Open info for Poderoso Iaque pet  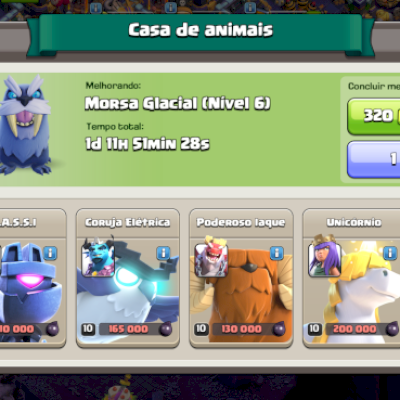point(277,253)
